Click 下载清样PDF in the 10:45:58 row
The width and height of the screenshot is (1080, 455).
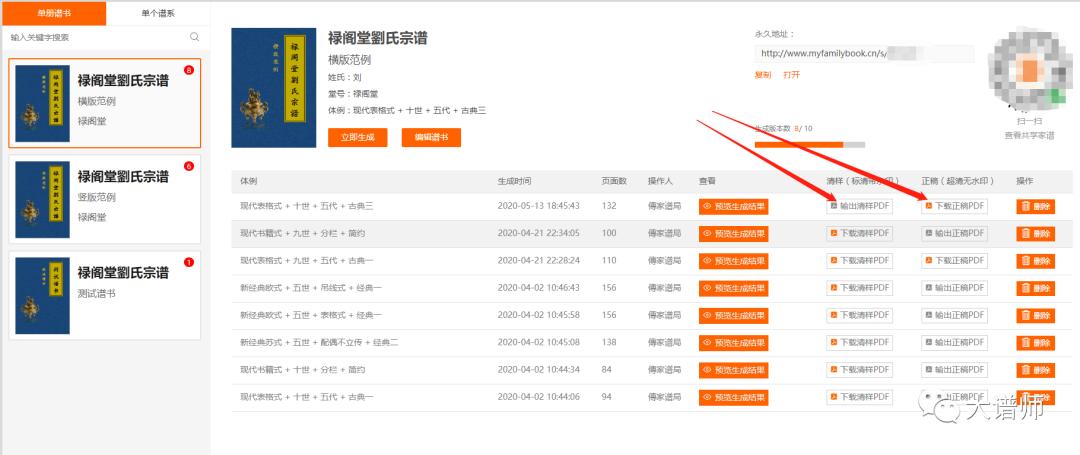point(860,315)
